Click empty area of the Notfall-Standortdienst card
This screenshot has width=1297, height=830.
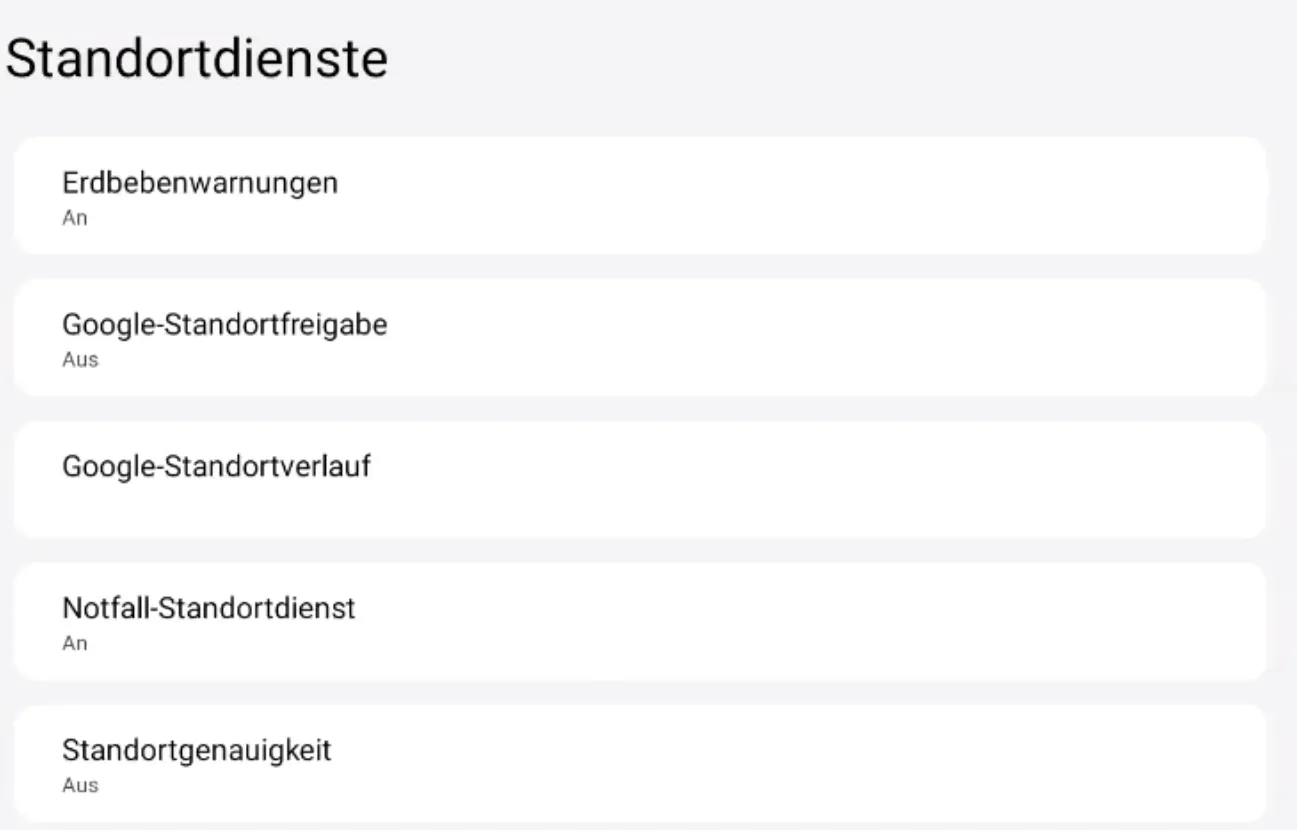click(900, 622)
